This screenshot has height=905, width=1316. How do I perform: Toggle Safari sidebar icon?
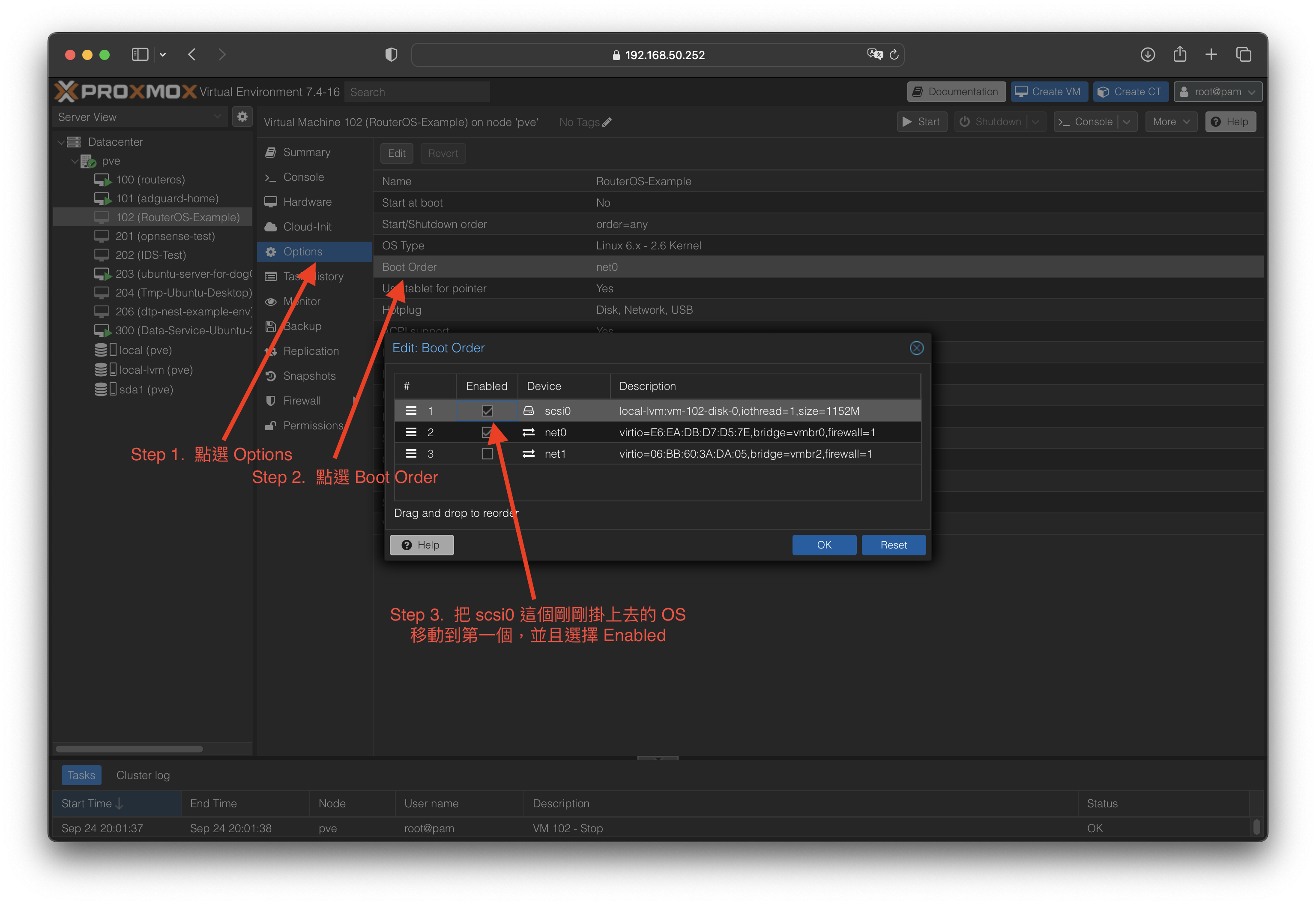(140, 54)
